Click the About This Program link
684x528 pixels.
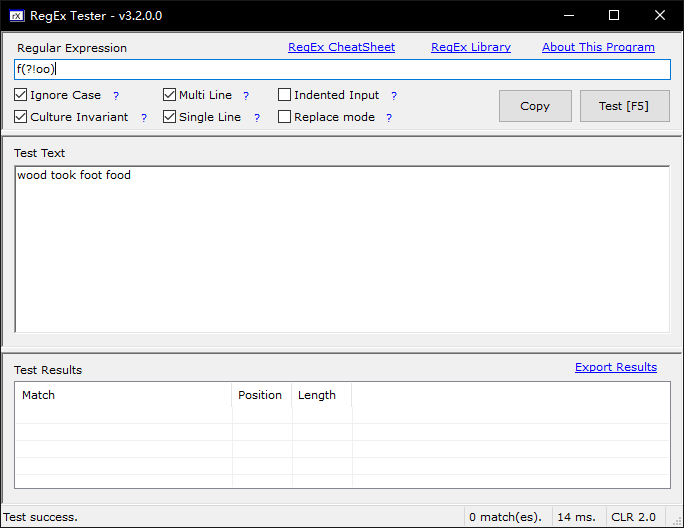coord(598,47)
